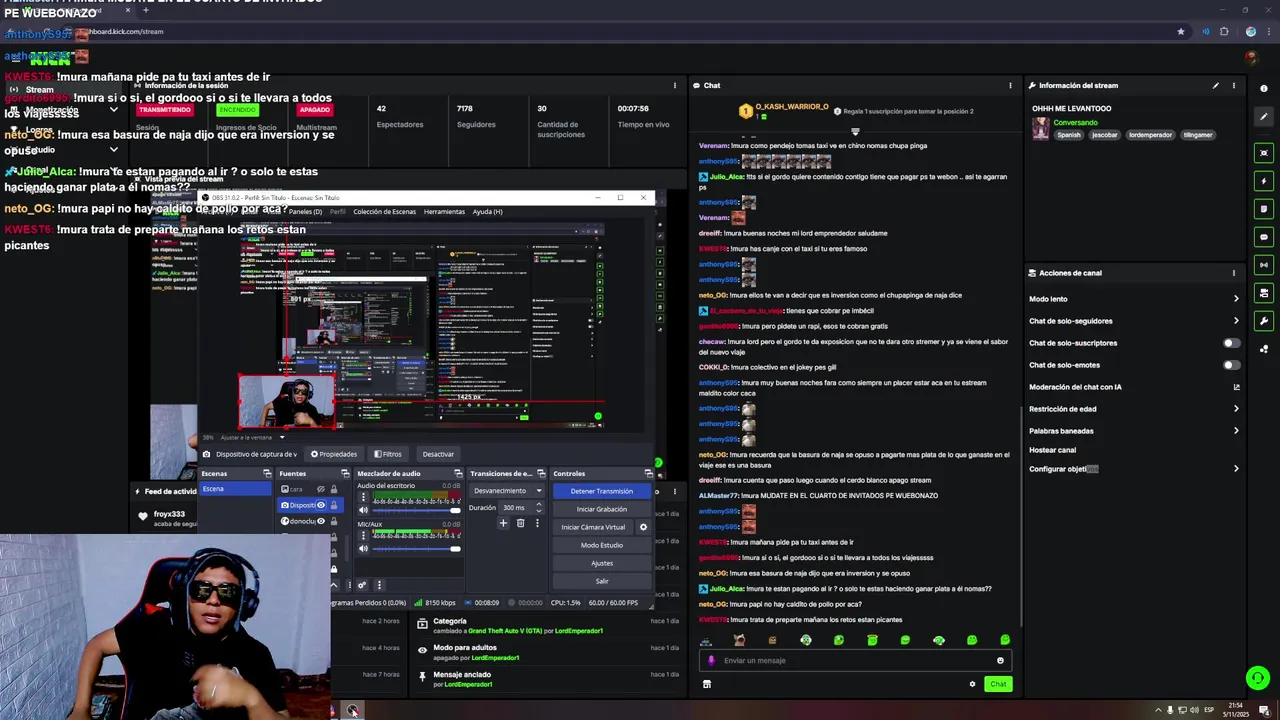Open shop icon below chat input
This screenshot has height=720, width=1280.
[707, 684]
